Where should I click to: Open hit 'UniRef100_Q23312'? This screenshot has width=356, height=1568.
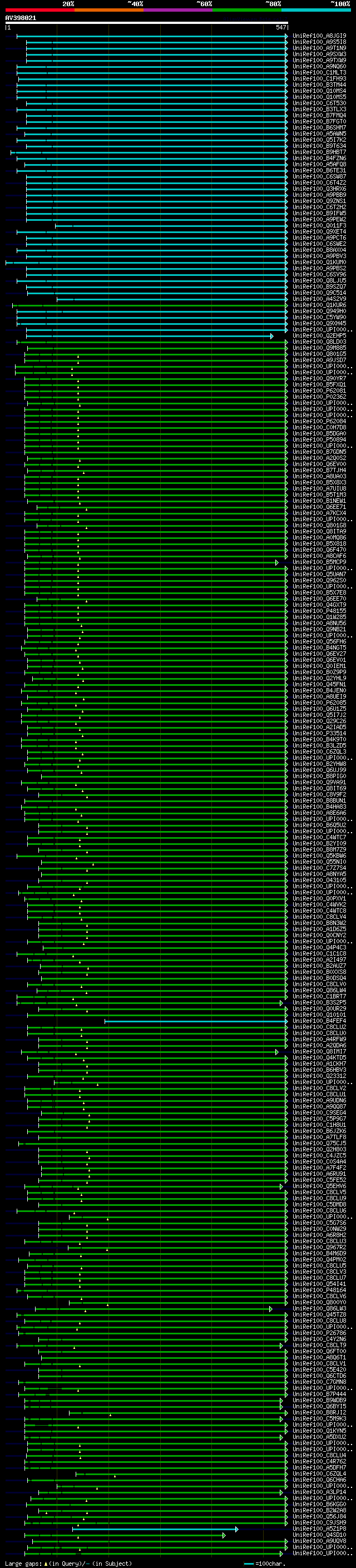click(319, 1076)
